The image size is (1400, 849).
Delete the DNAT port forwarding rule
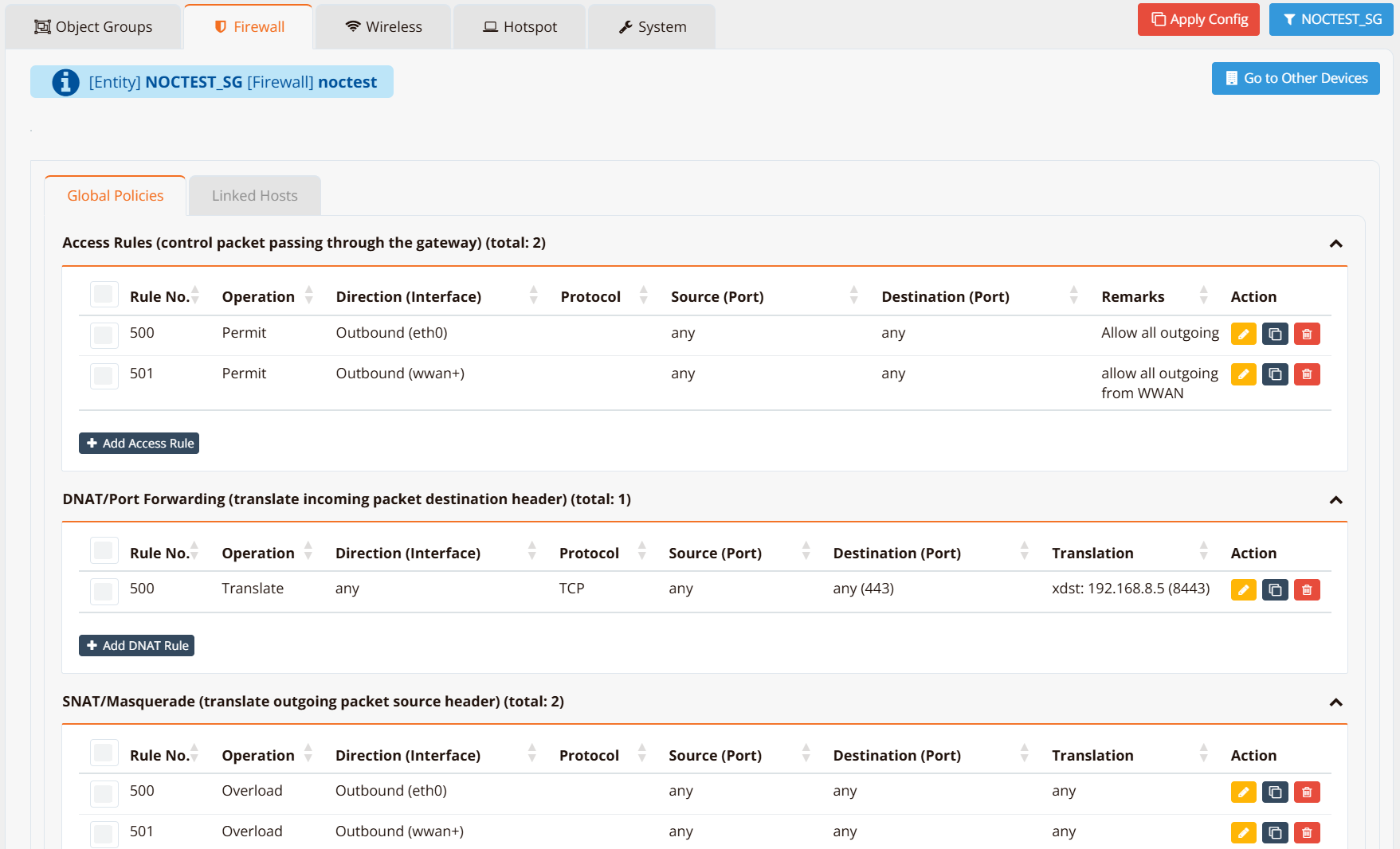pyautogui.click(x=1307, y=590)
